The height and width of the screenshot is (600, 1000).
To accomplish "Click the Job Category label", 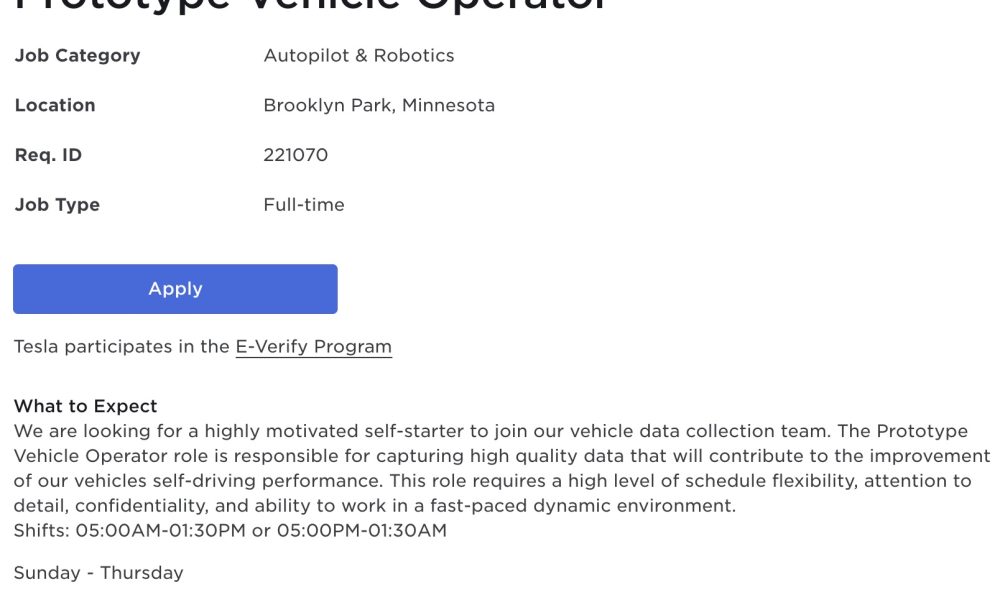I will 77,56.
